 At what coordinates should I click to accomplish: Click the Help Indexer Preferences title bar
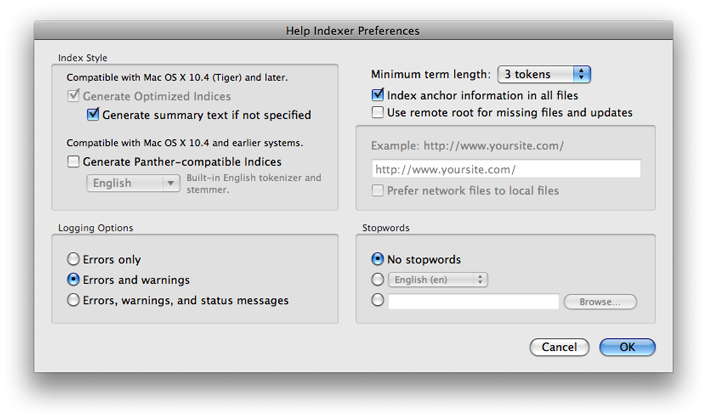(x=353, y=31)
